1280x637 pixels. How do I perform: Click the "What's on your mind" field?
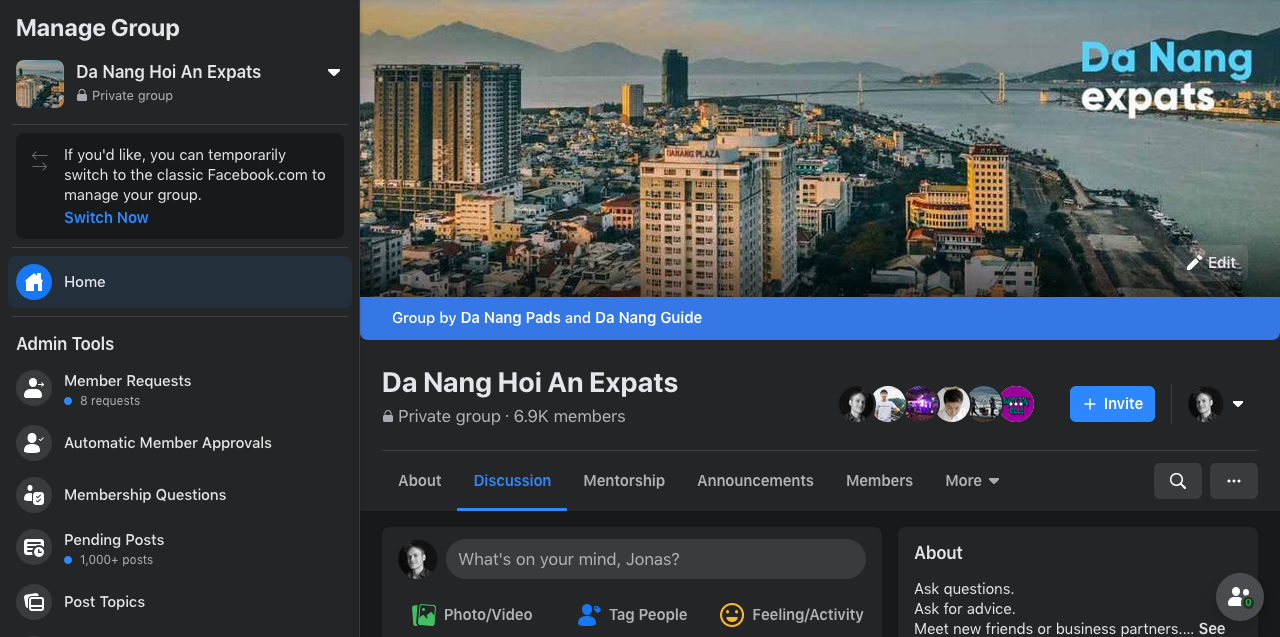[x=655, y=559]
